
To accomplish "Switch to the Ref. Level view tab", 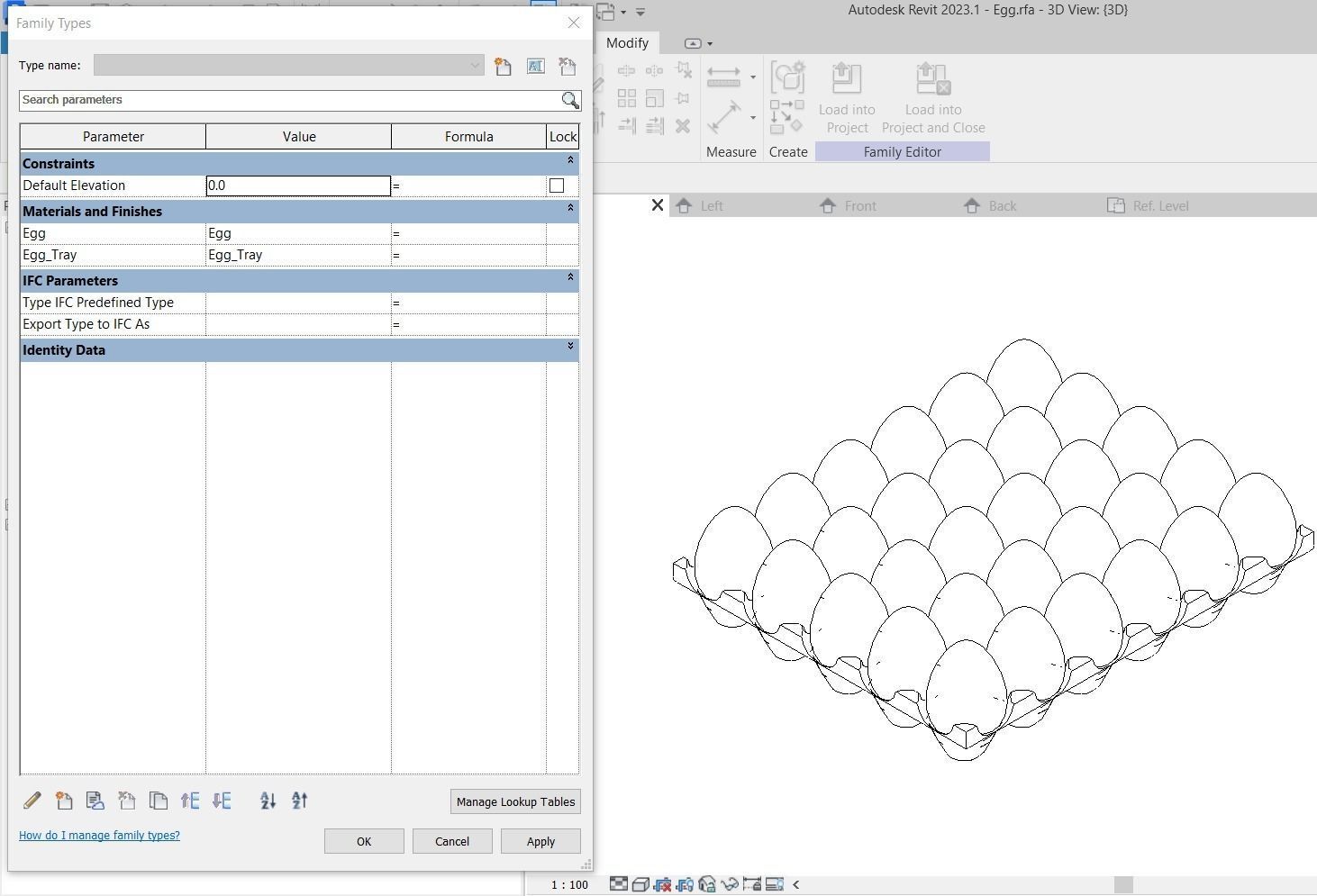I will click(x=1148, y=206).
